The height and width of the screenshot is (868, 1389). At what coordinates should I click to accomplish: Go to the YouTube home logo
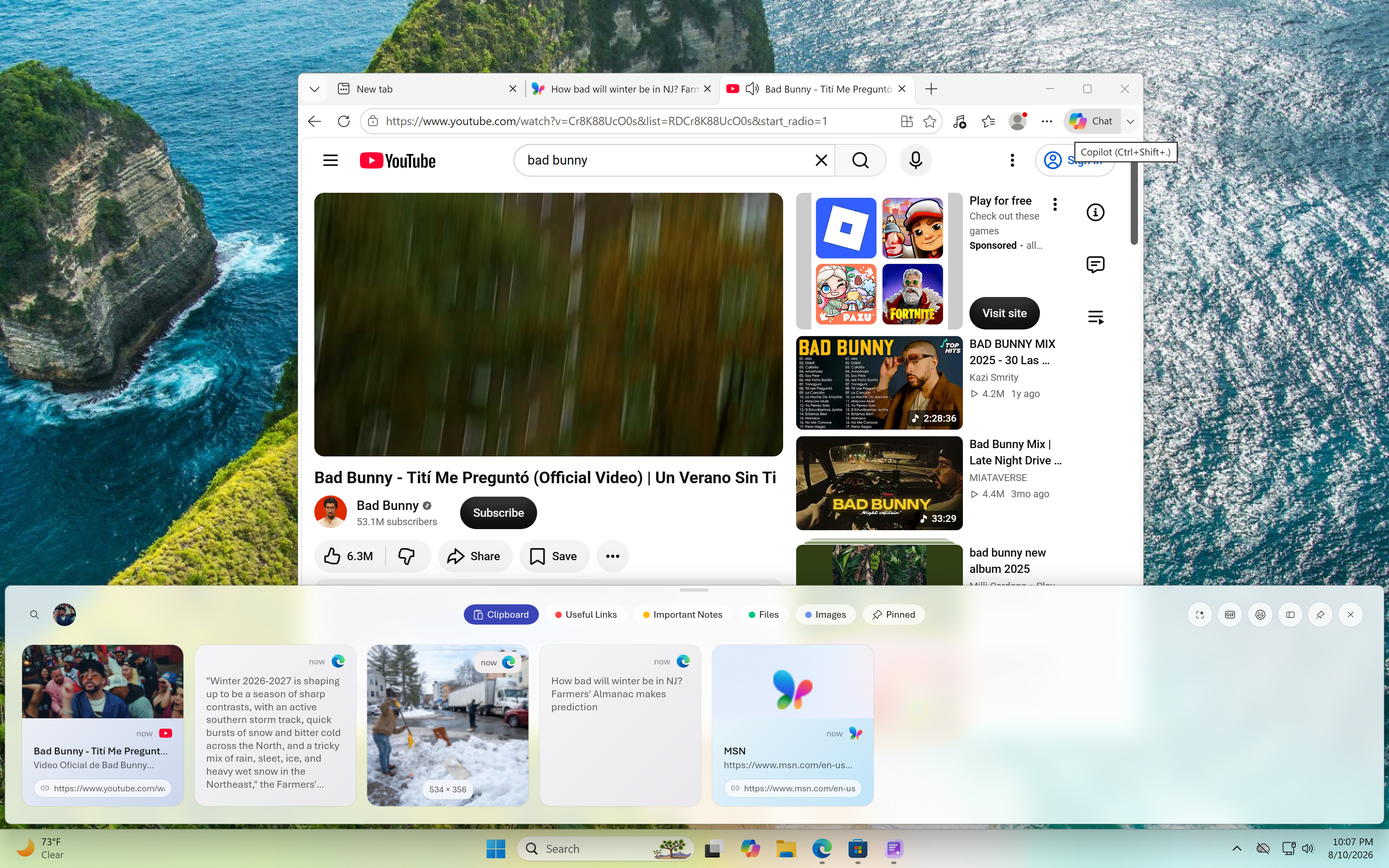point(397,161)
